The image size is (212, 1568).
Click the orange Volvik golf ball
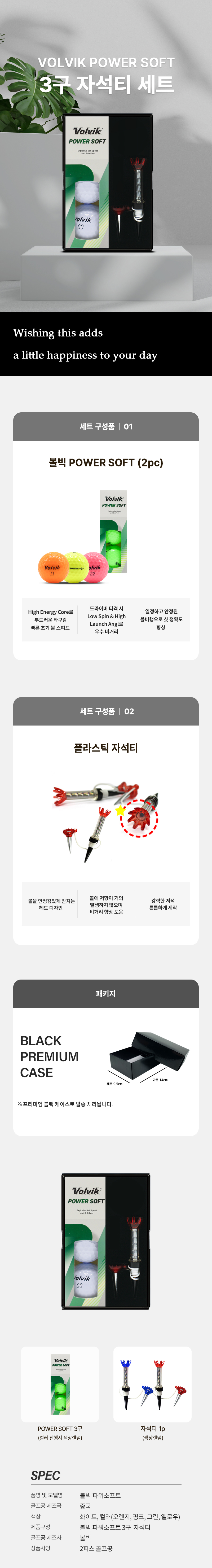coord(53,566)
